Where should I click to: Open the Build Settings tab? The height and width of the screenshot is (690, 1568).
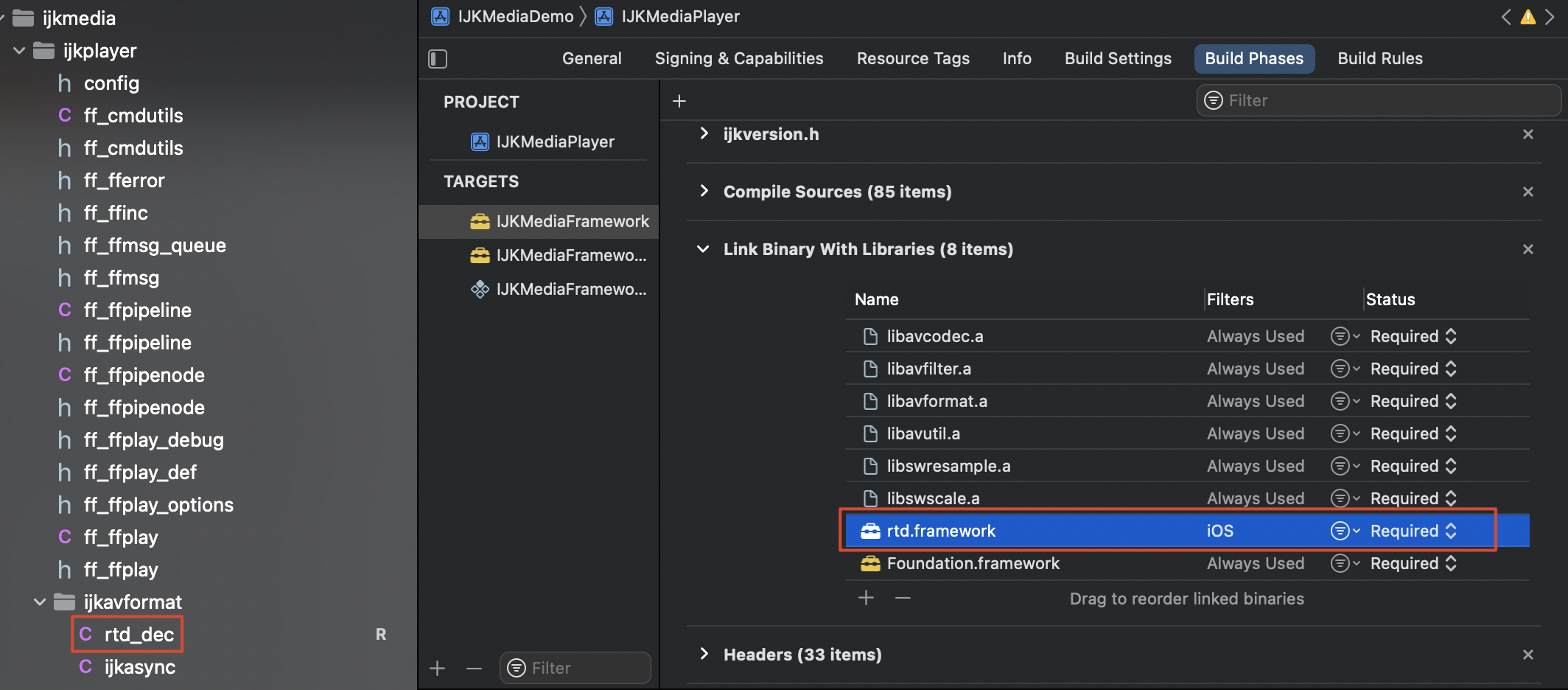coord(1118,58)
